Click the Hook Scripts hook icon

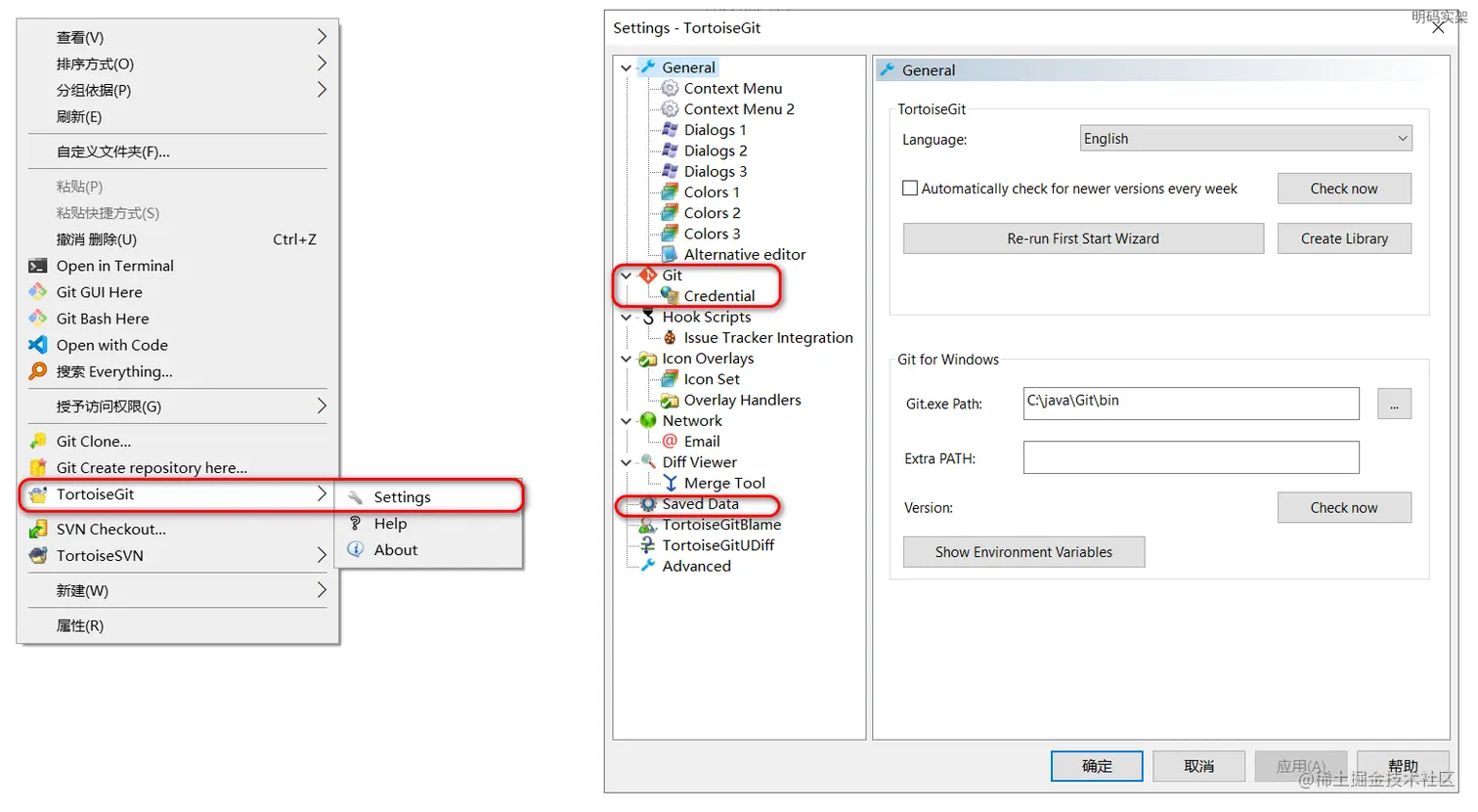[x=648, y=317]
